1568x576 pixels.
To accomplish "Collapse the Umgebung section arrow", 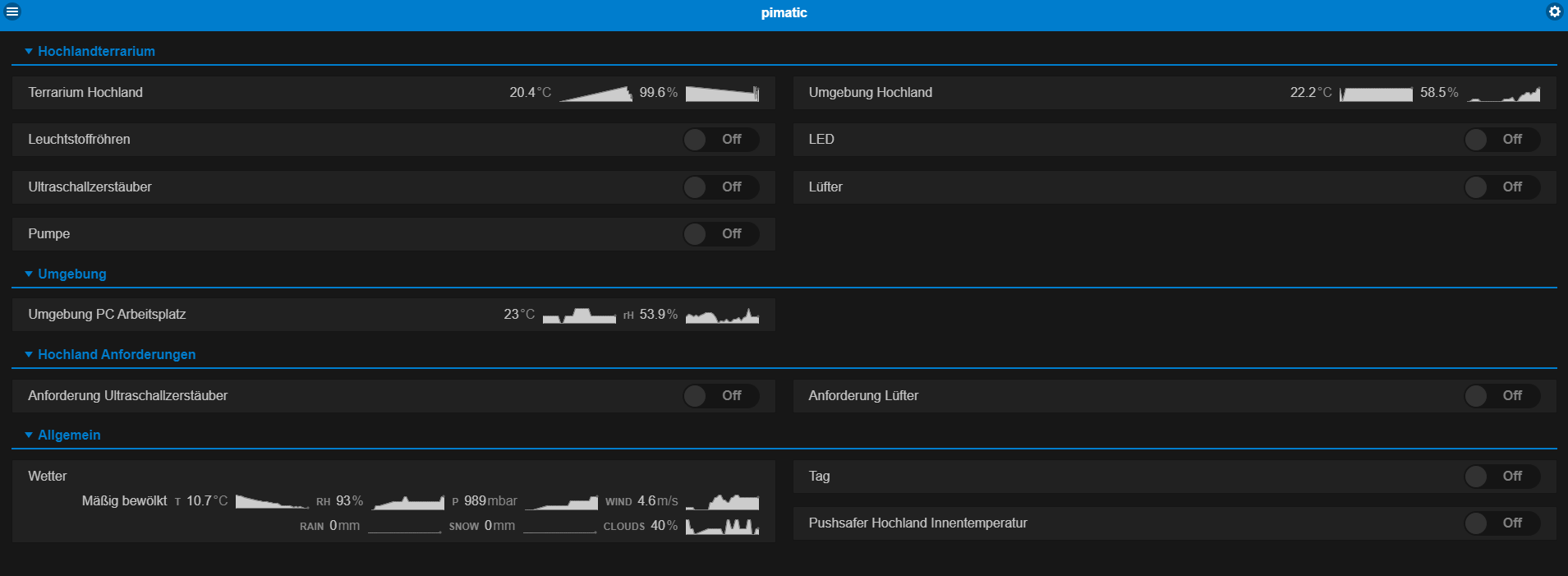I will pyautogui.click(x=29, y=274).
